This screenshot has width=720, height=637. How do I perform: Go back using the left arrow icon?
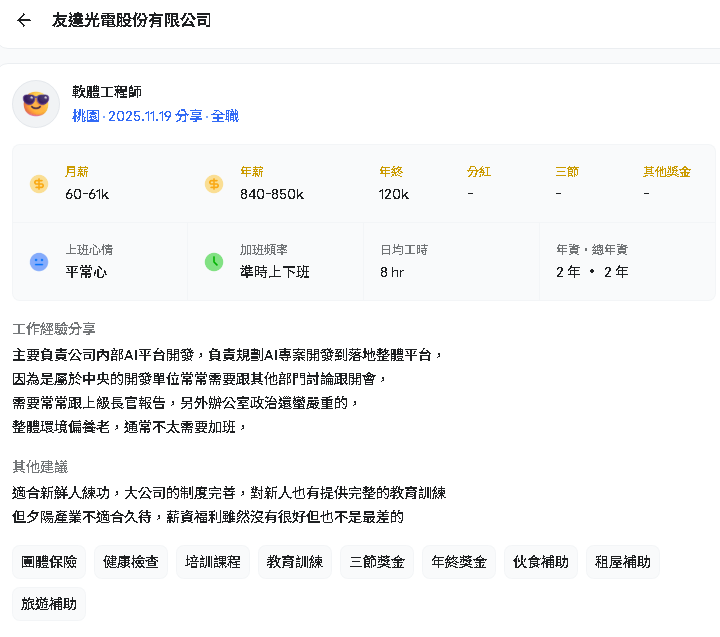(24, 20)
